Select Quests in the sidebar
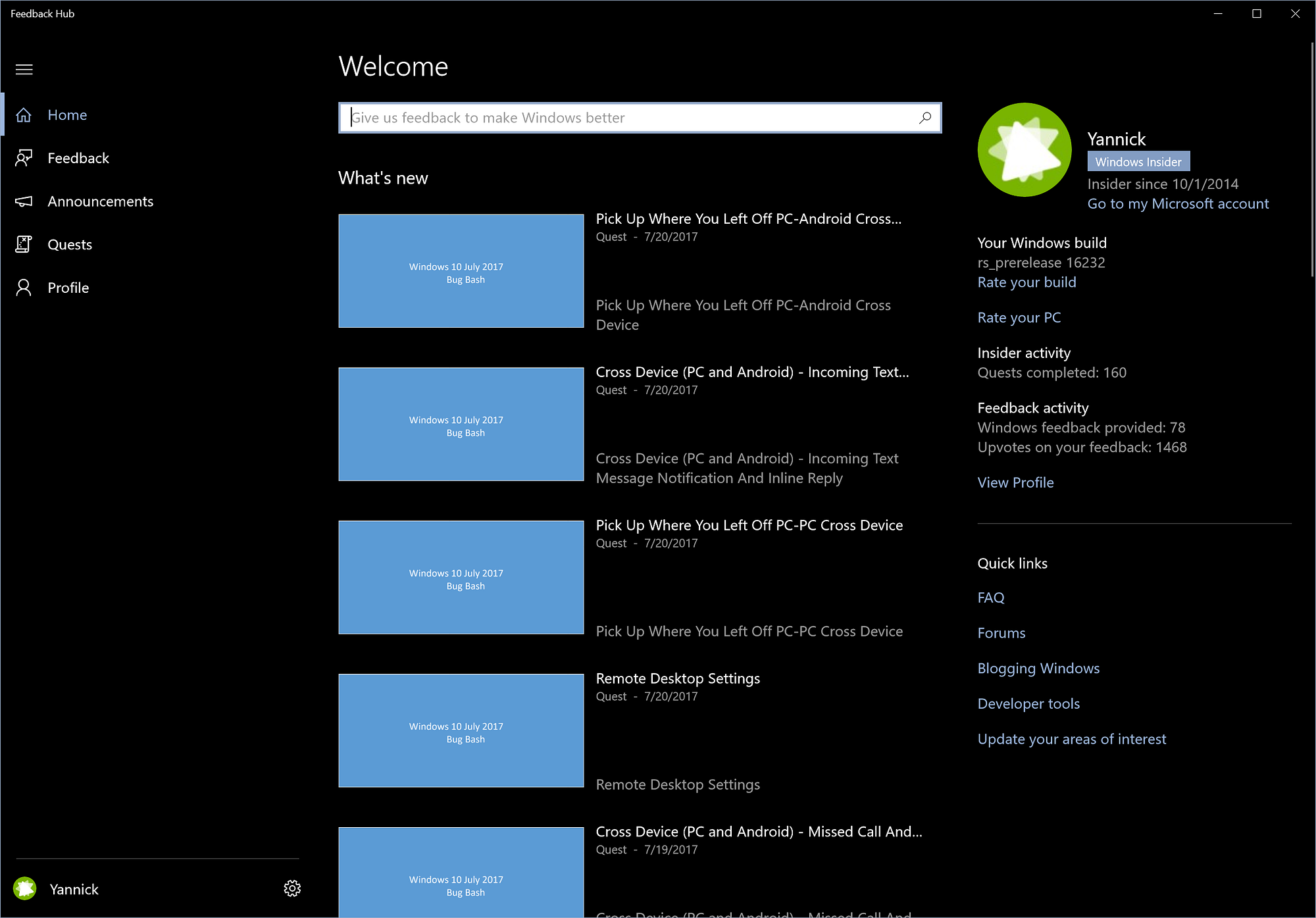The height and width of the screenshot is (918, 1316). coord(70,244)
